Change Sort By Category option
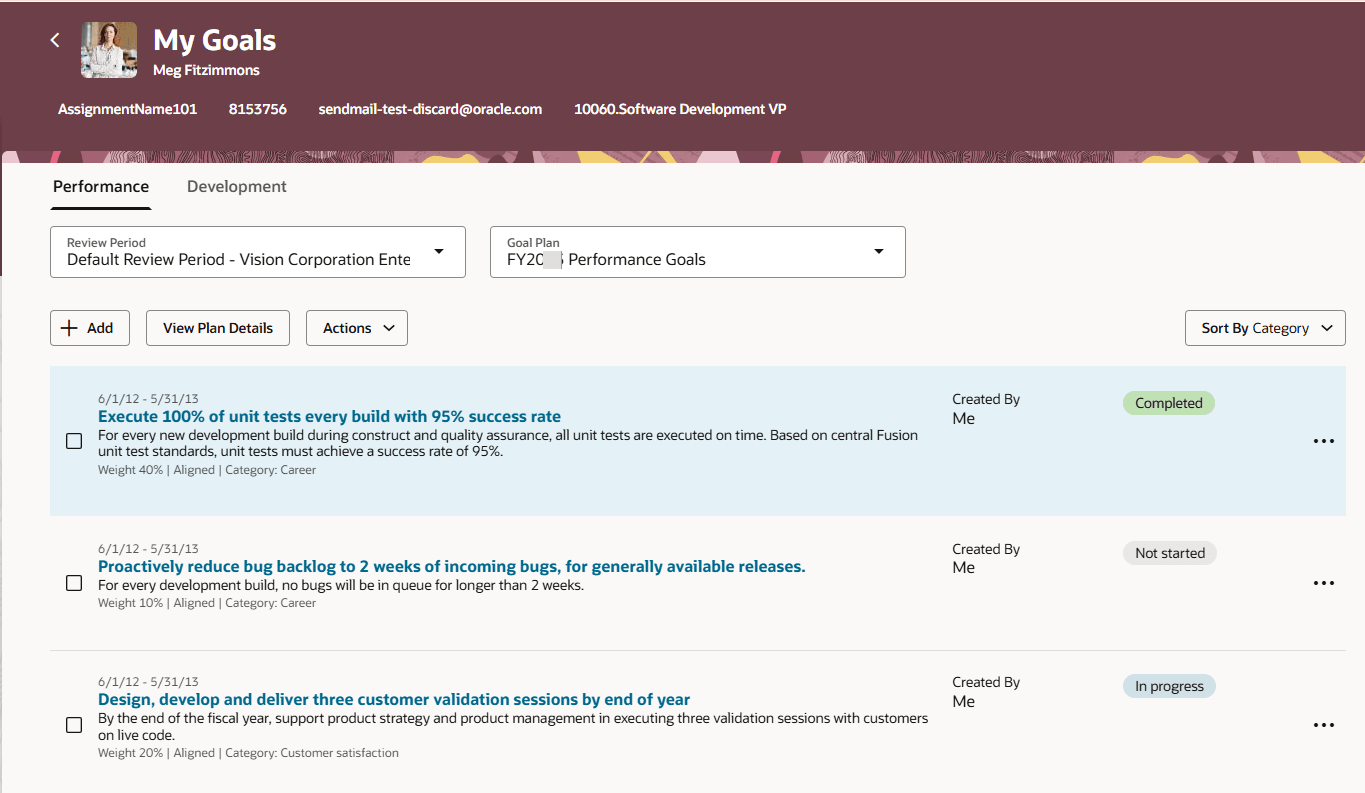The height and width of the screenshot is (793, 1365). point(1265,328)
